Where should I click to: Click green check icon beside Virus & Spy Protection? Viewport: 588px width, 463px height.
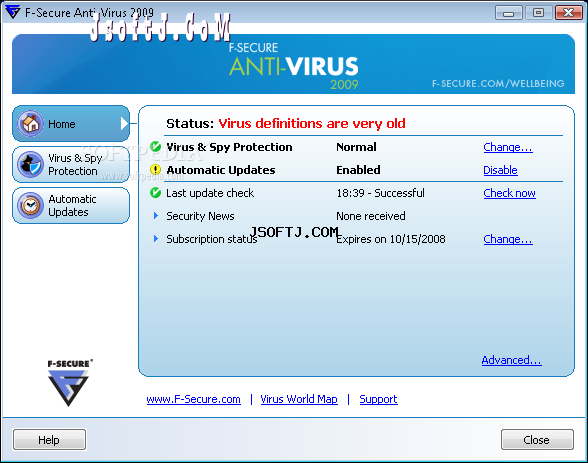(155, 147)
